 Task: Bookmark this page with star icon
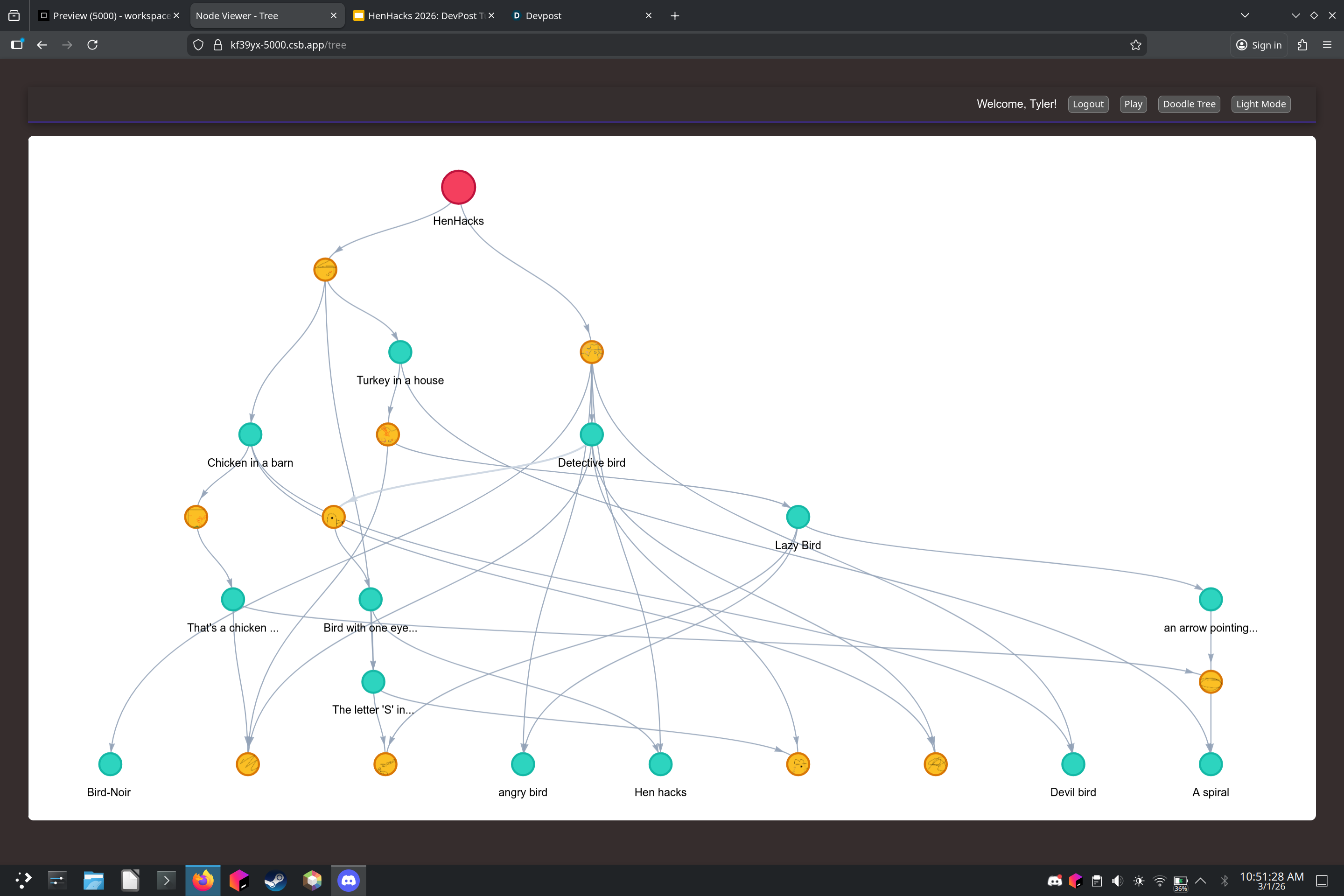point(1135,45)
